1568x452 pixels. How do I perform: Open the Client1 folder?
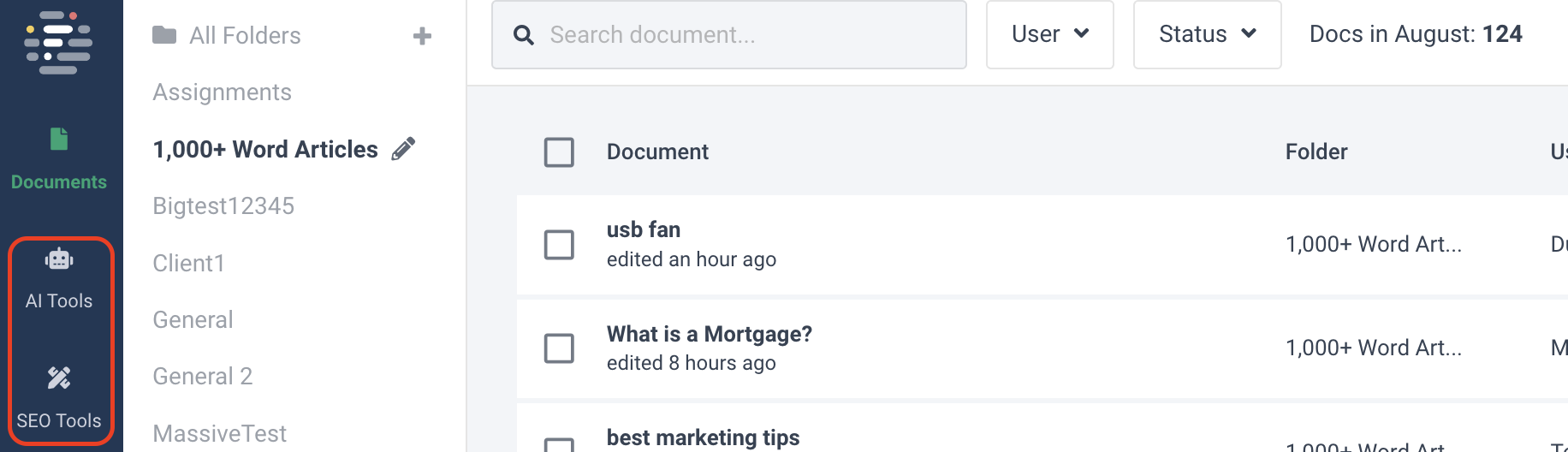point(188,263)
